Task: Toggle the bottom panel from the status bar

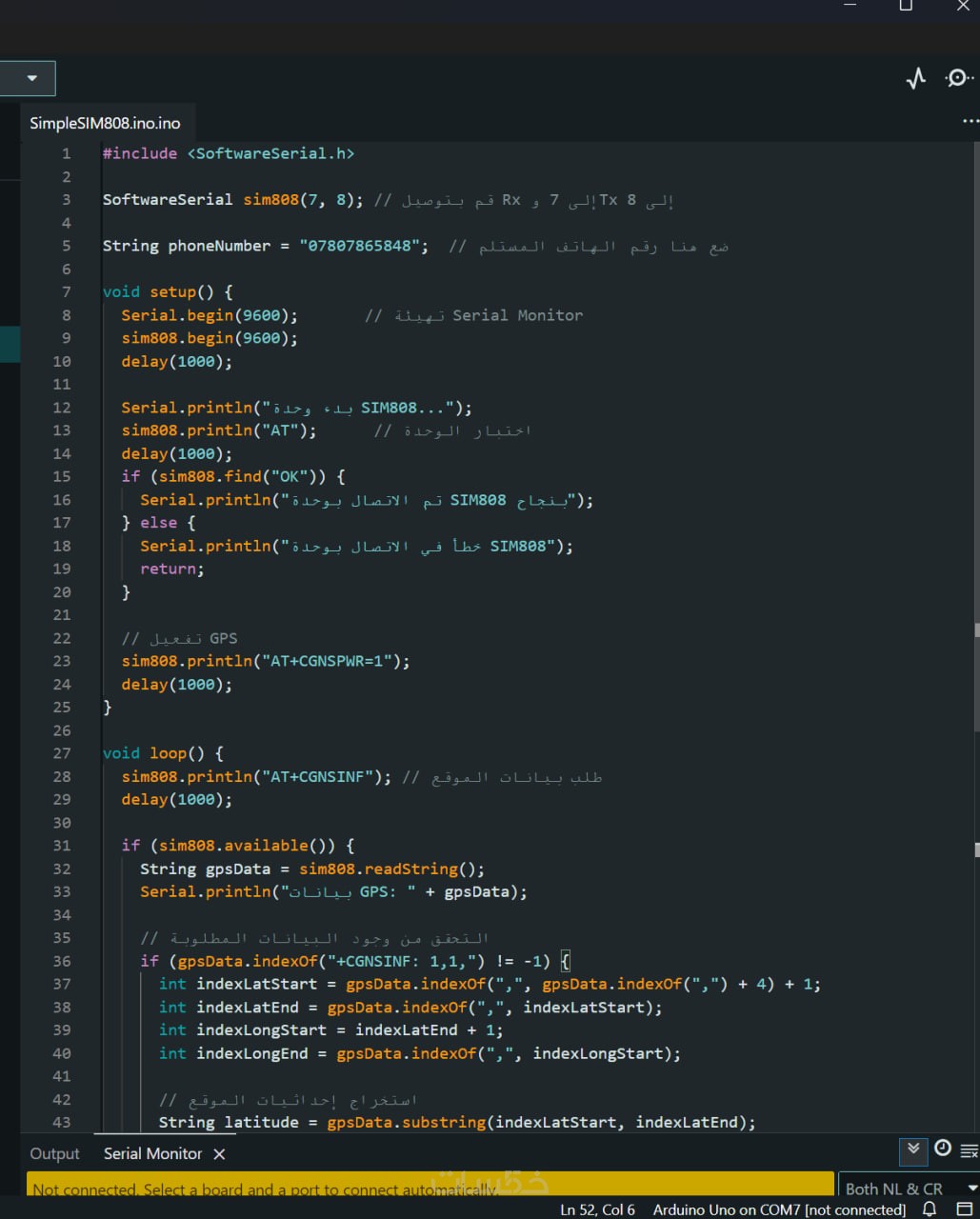Action: (x=964, y=1209)
